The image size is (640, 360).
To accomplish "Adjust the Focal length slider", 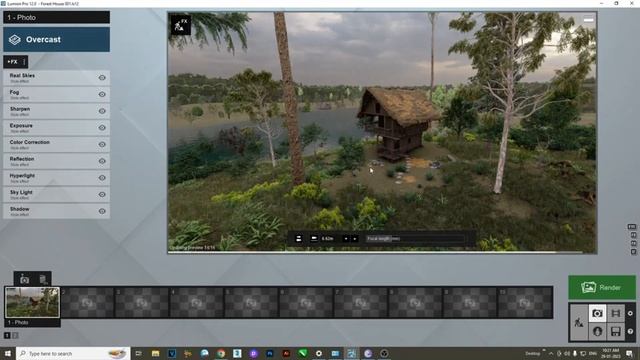I will (415, 238).
